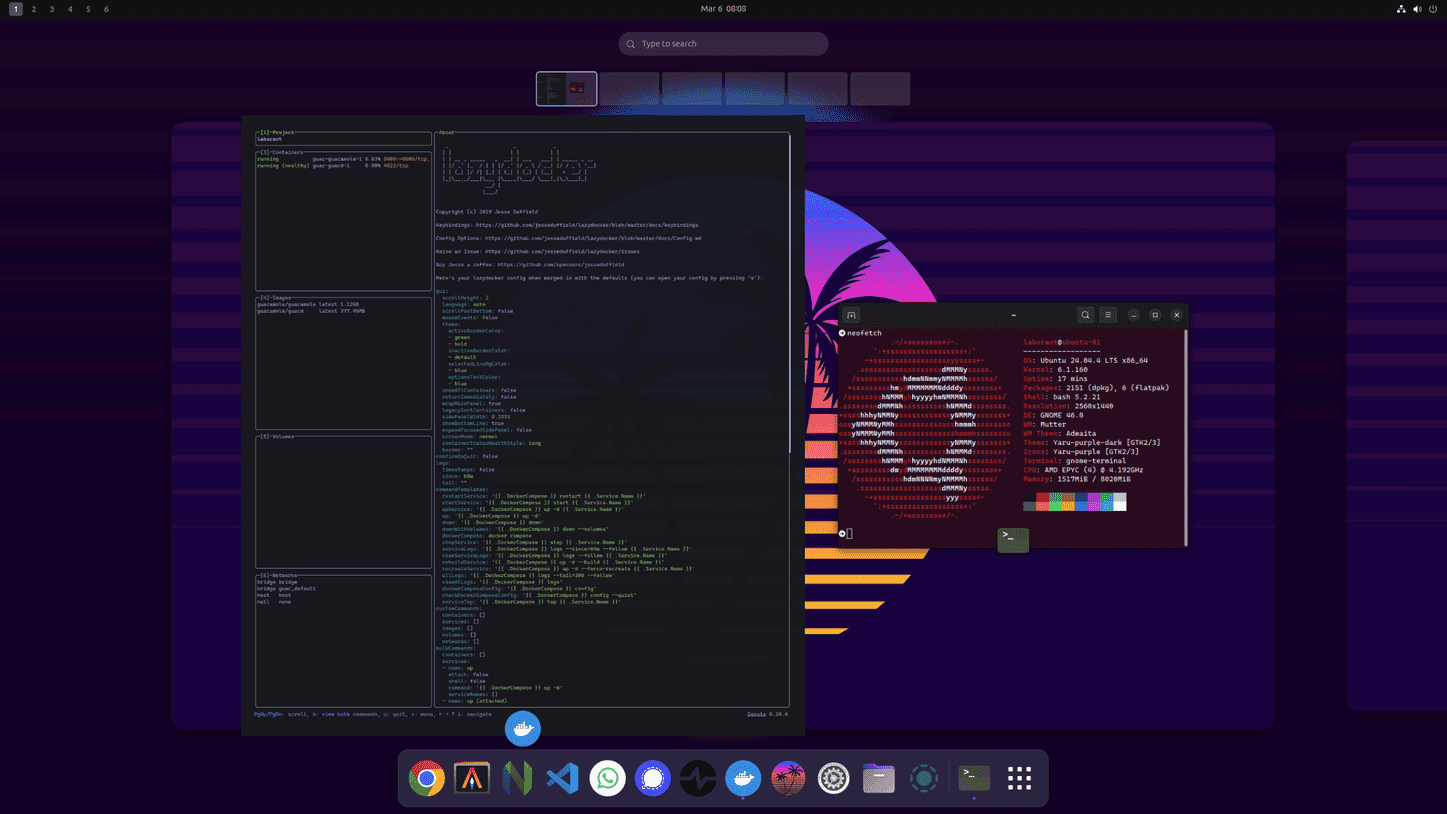Open the palm tree sunset app icon
1447x814 pixels.
pyautogui.click(x=788, y=778)
